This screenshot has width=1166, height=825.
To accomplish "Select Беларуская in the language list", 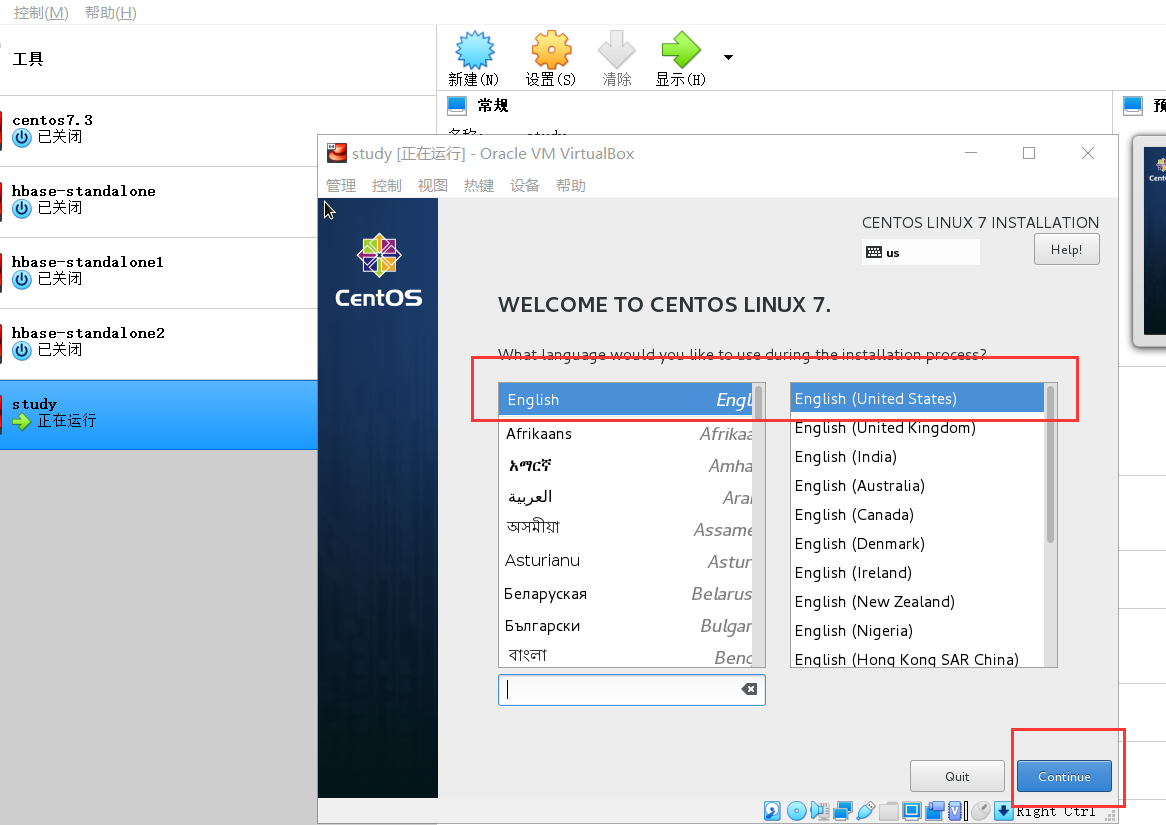I will click(626, 594).
